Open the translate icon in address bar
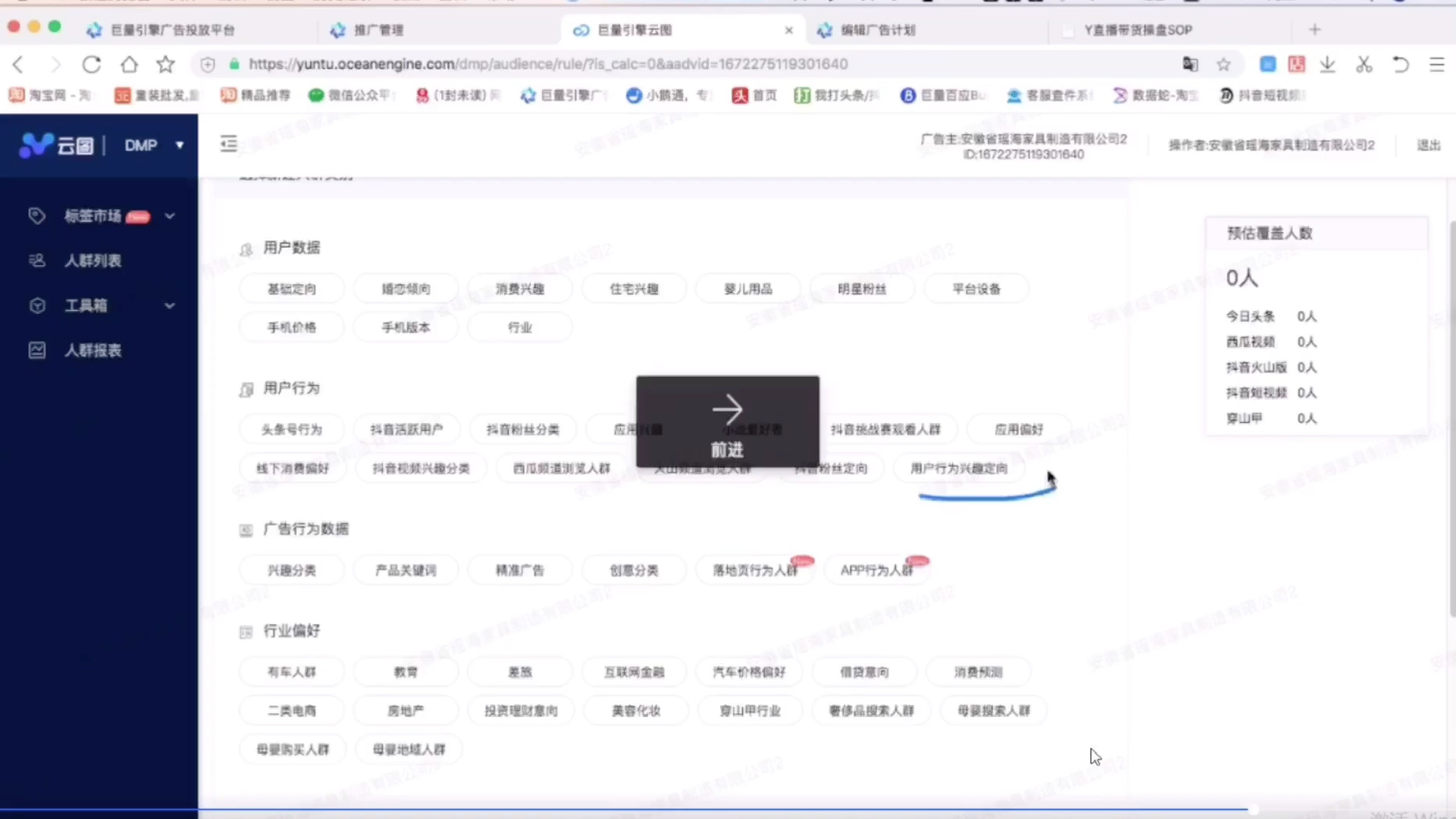This screenshot has height=819, width=1456. coord(1190,64)
